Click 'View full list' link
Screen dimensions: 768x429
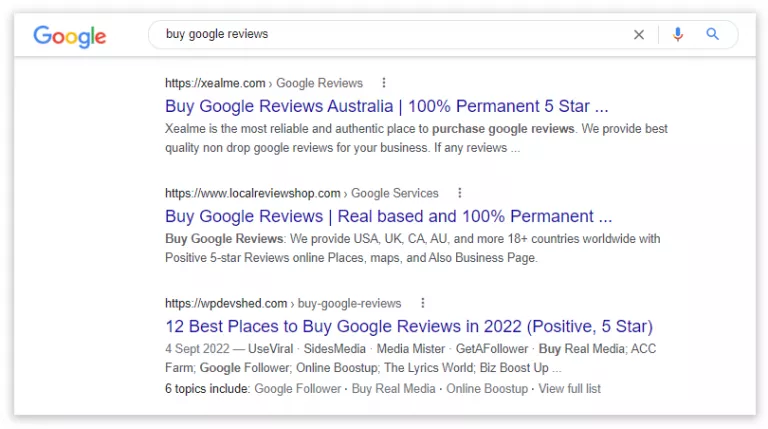coord(570,389)
